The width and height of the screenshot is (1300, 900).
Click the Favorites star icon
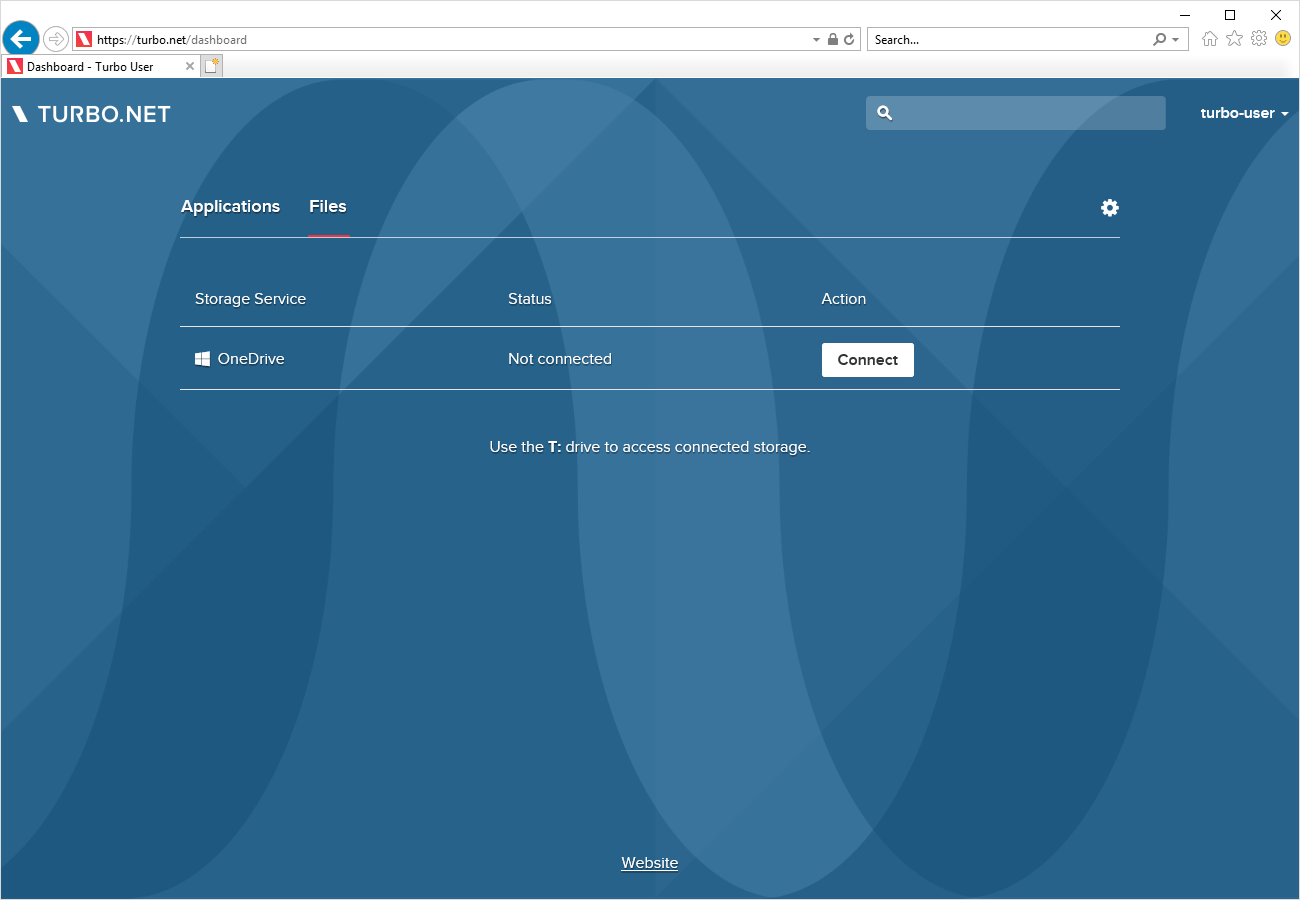point(1234,38)
